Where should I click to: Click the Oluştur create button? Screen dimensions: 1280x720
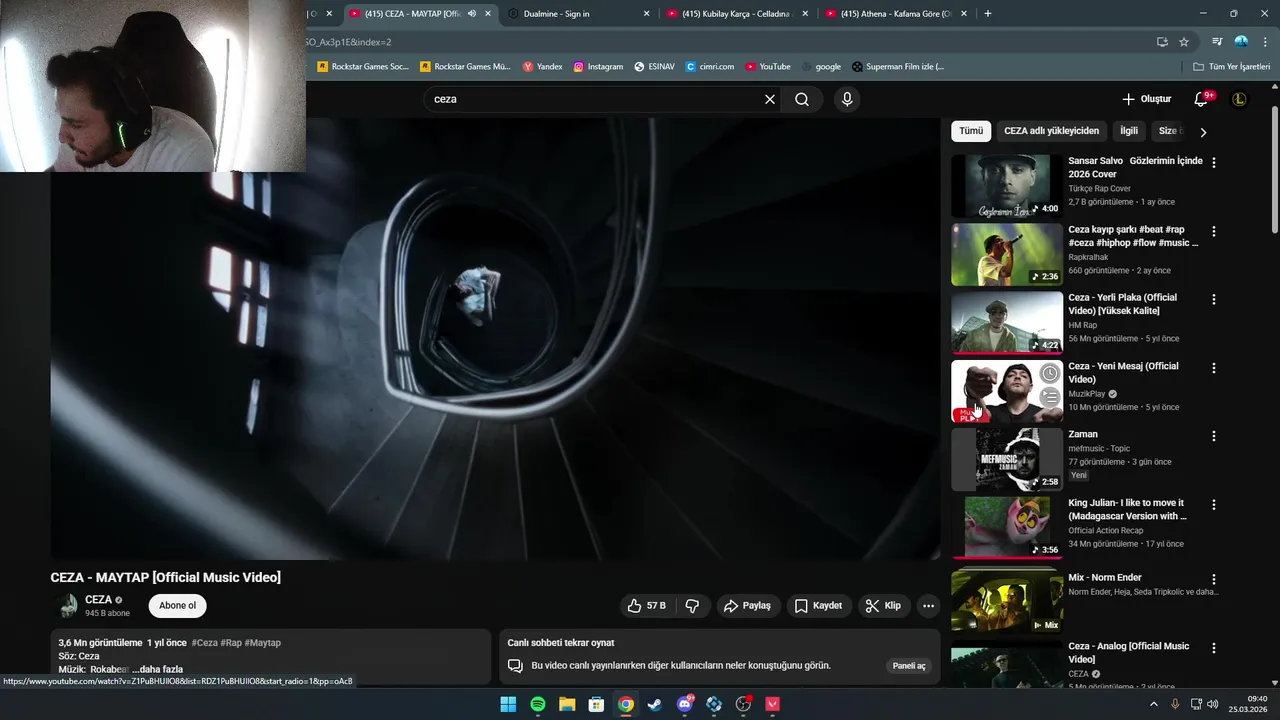click(1146, 99)
